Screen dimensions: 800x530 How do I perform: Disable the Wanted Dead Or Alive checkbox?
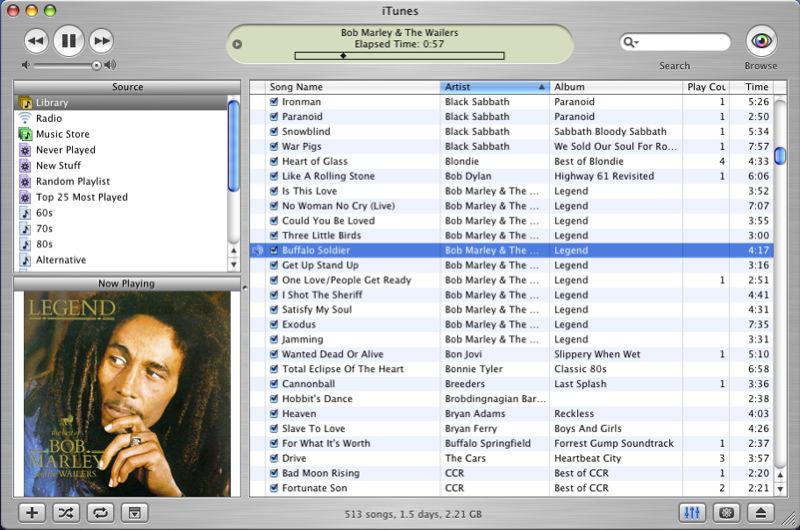point(274,354)
